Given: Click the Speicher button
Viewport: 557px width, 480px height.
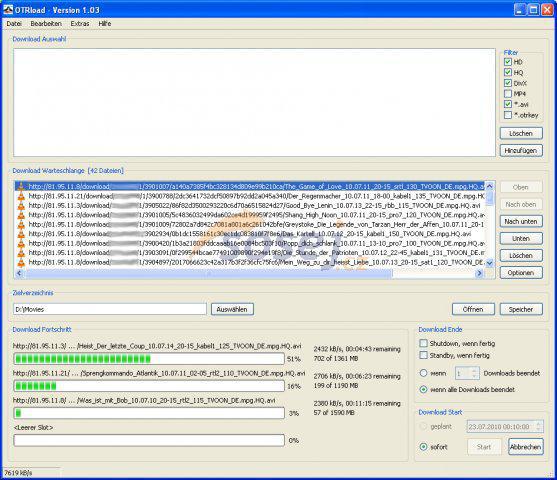Looking at the screenshot, I should click(x=521, y=309).
